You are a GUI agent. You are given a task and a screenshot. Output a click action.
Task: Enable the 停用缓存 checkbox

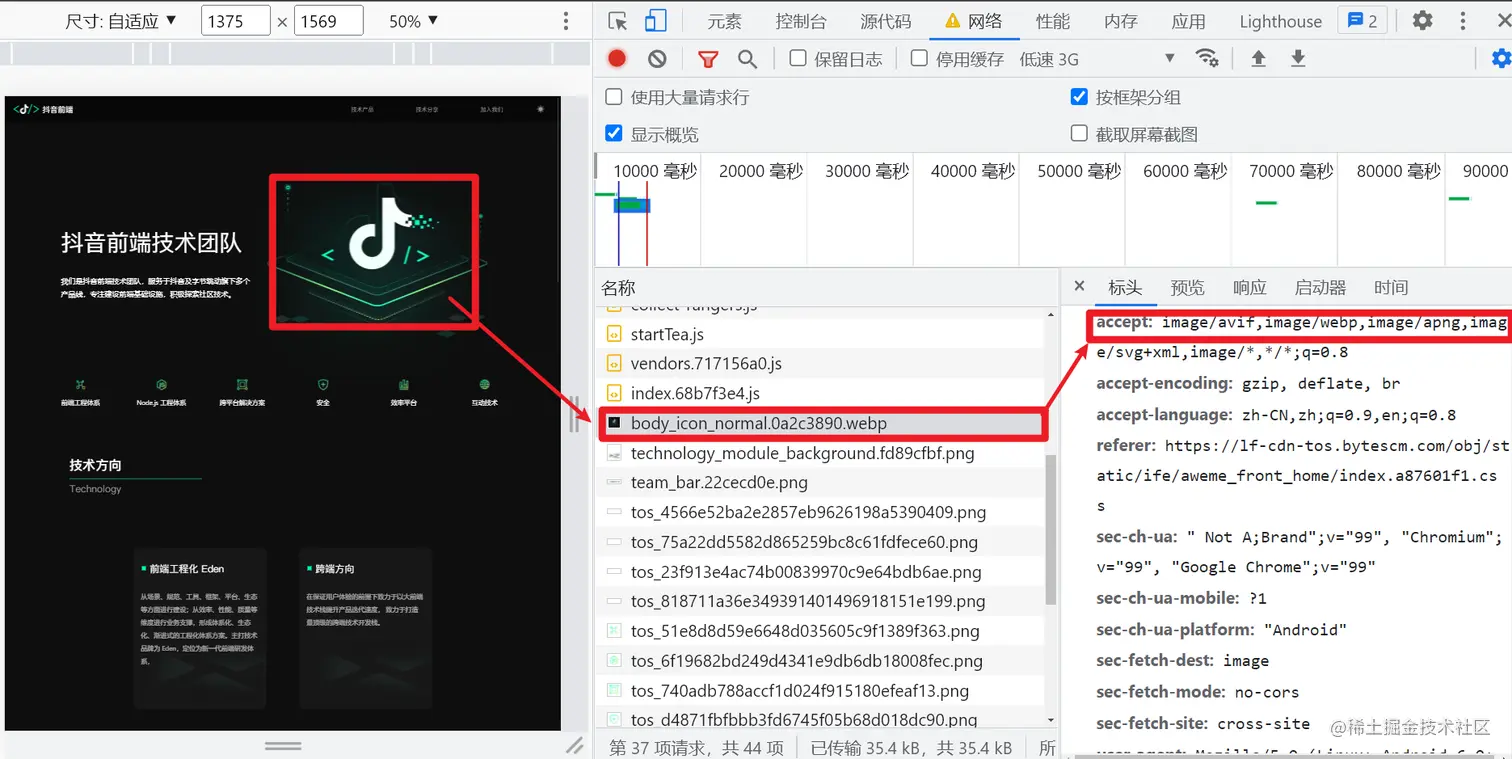tap(919, 58)
